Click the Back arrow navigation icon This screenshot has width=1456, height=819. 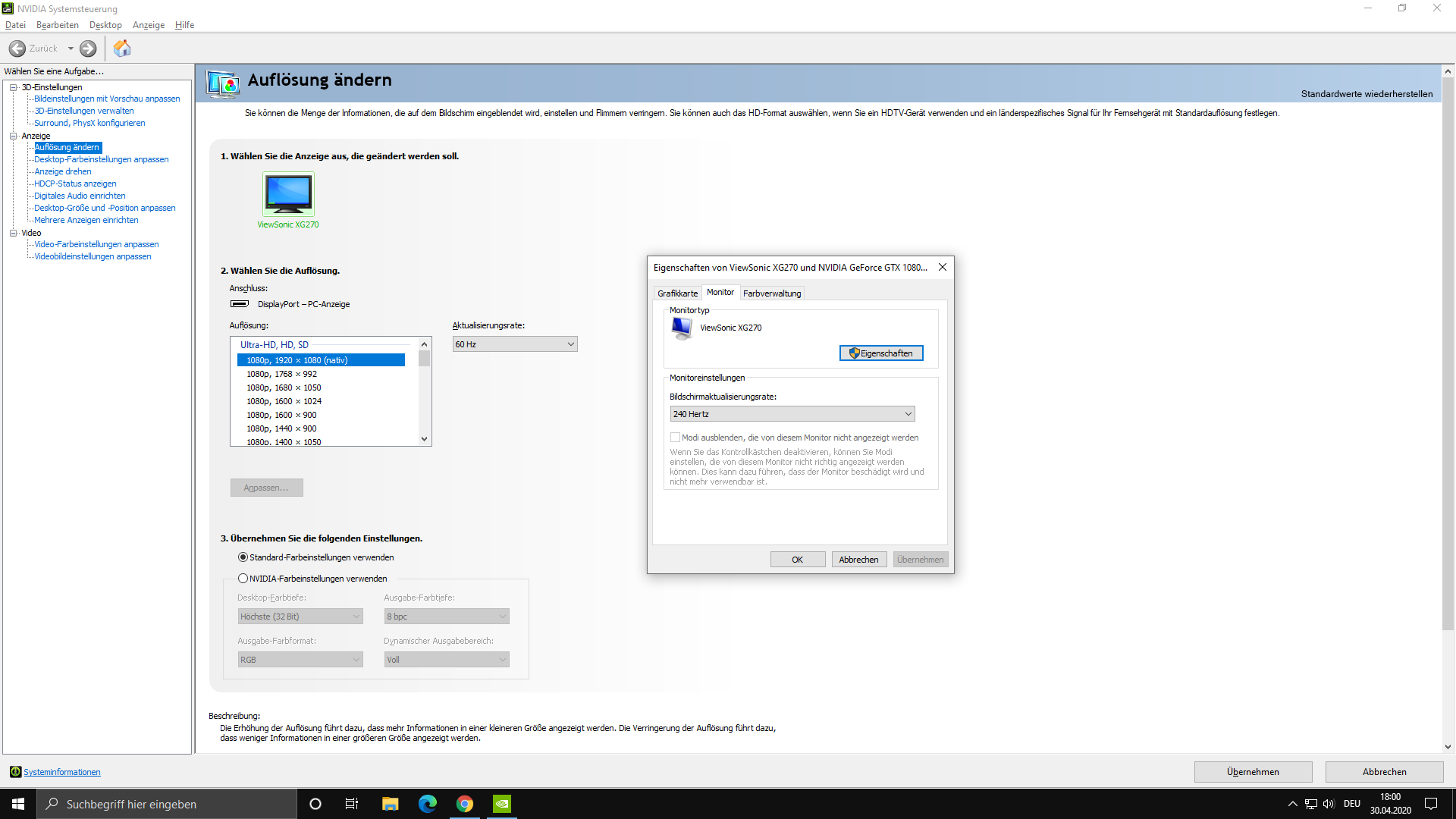[17, 49]
